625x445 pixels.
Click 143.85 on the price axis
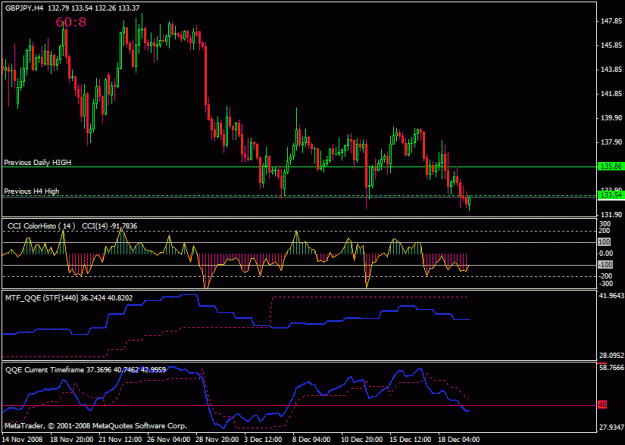pos(611,69)
